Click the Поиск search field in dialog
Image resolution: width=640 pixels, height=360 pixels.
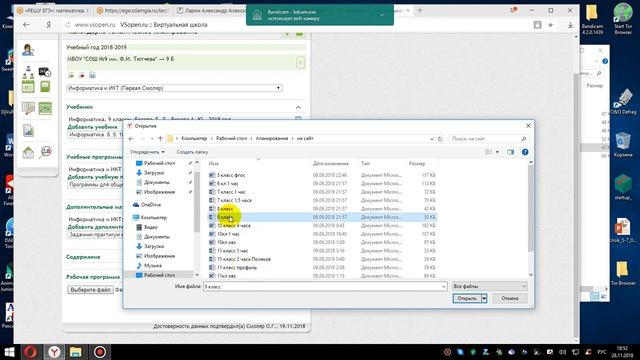[488, 139]
